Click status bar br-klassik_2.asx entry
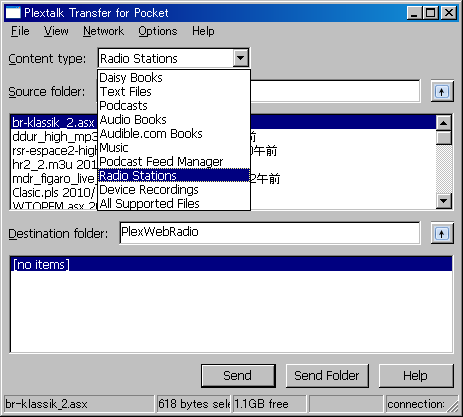Screen dimensions: 463x417 point(79,404)
